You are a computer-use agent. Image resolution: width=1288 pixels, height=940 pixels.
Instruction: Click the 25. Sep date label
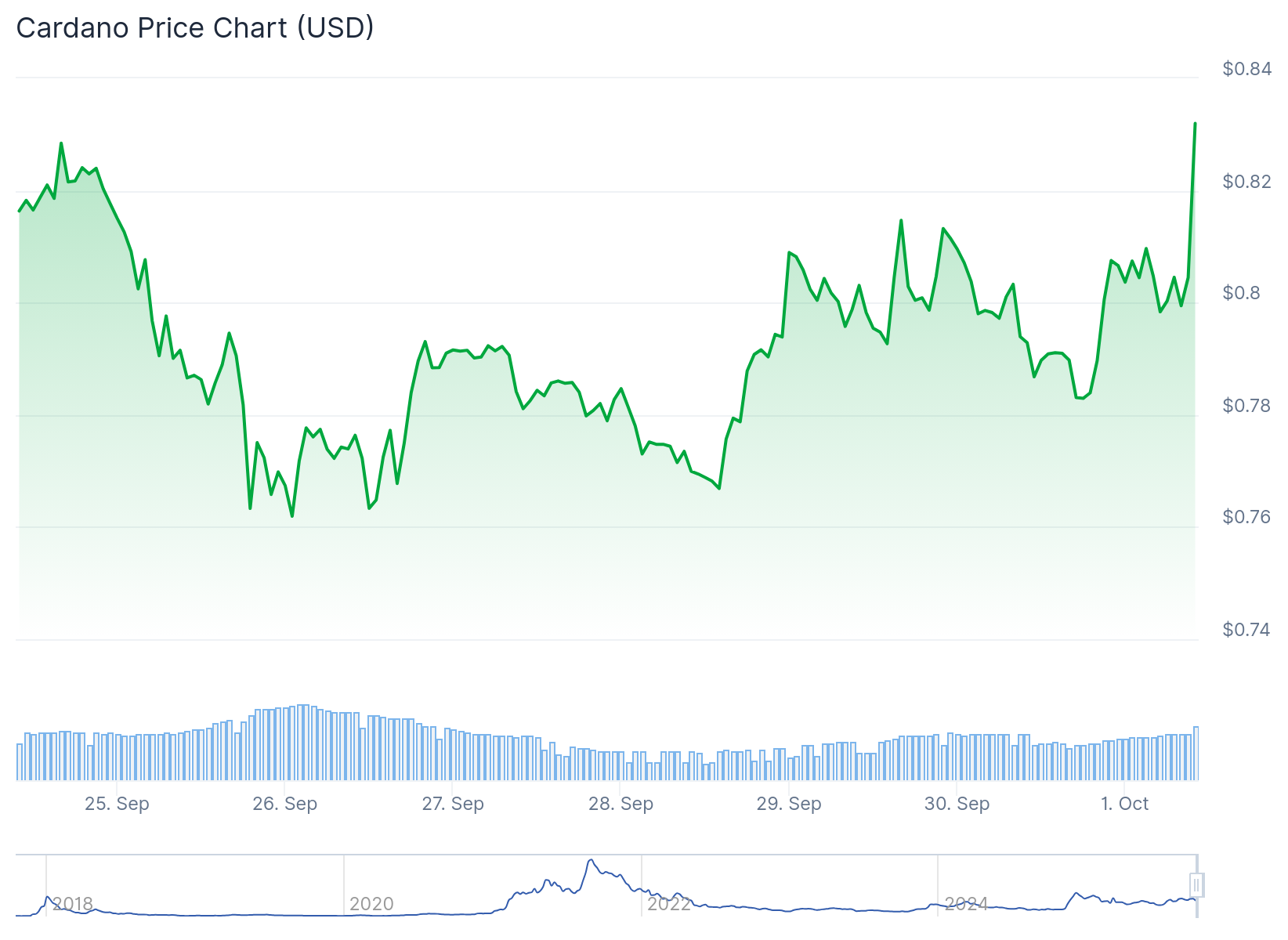tap(117, 804)
